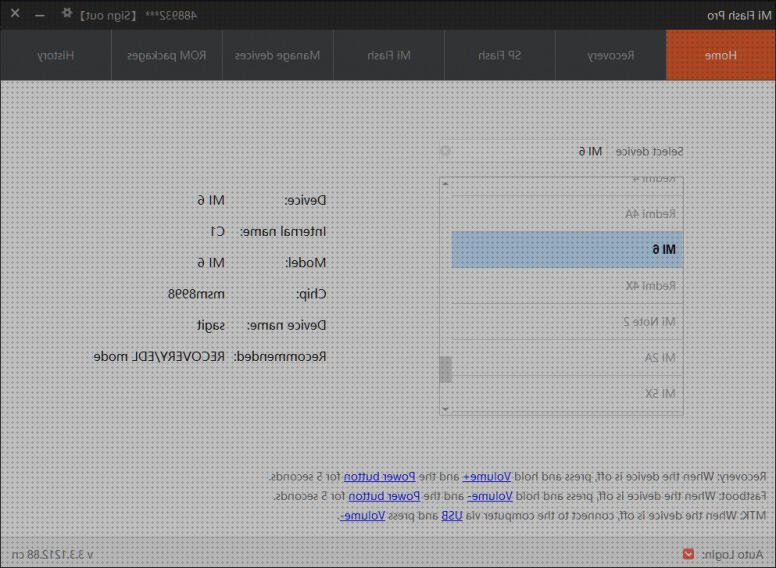Switch to the ROM packages tab
Screen dimensions: 776x568
(166, 56)
